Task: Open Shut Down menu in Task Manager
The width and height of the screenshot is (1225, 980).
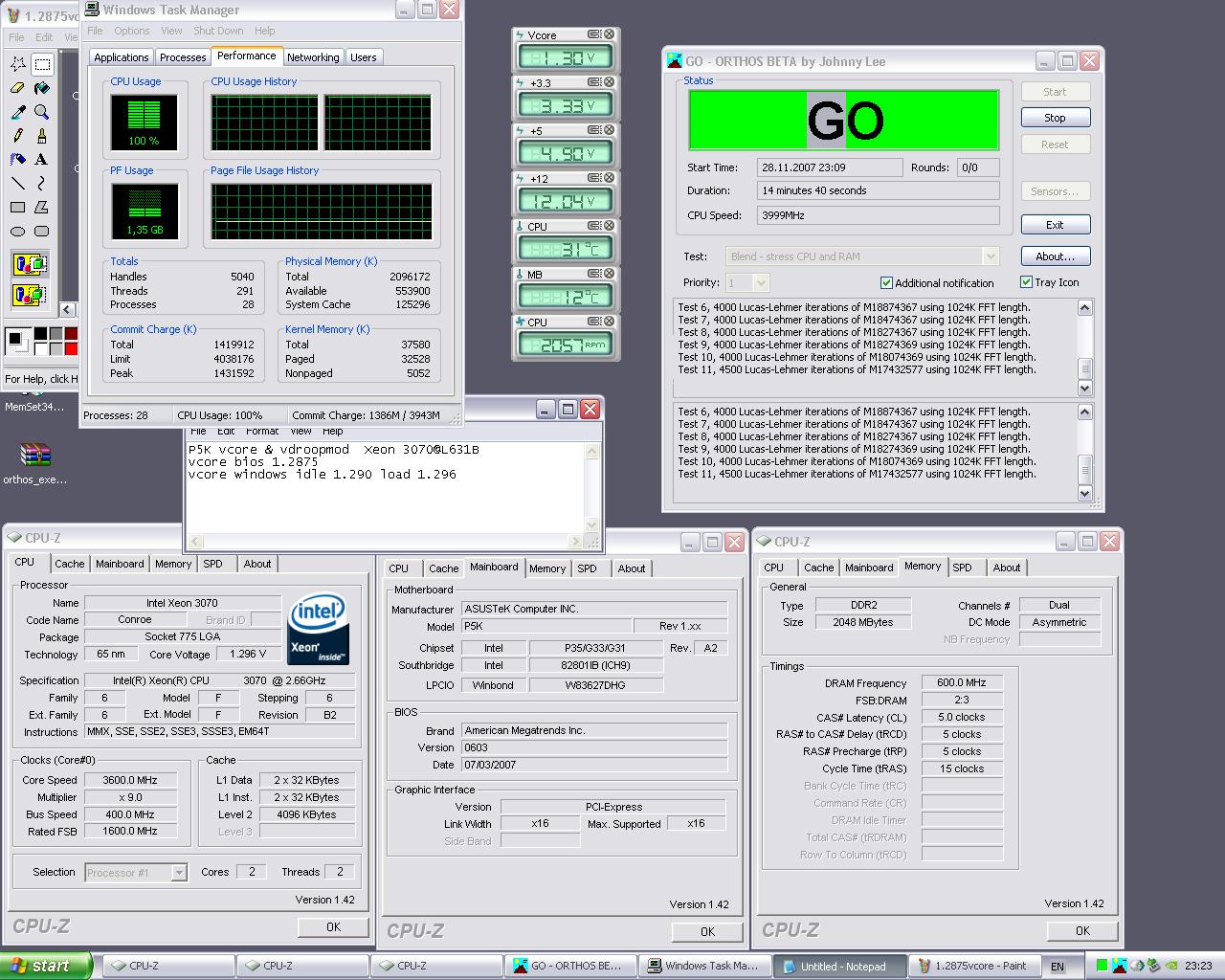Action: [x=218, y=31]
